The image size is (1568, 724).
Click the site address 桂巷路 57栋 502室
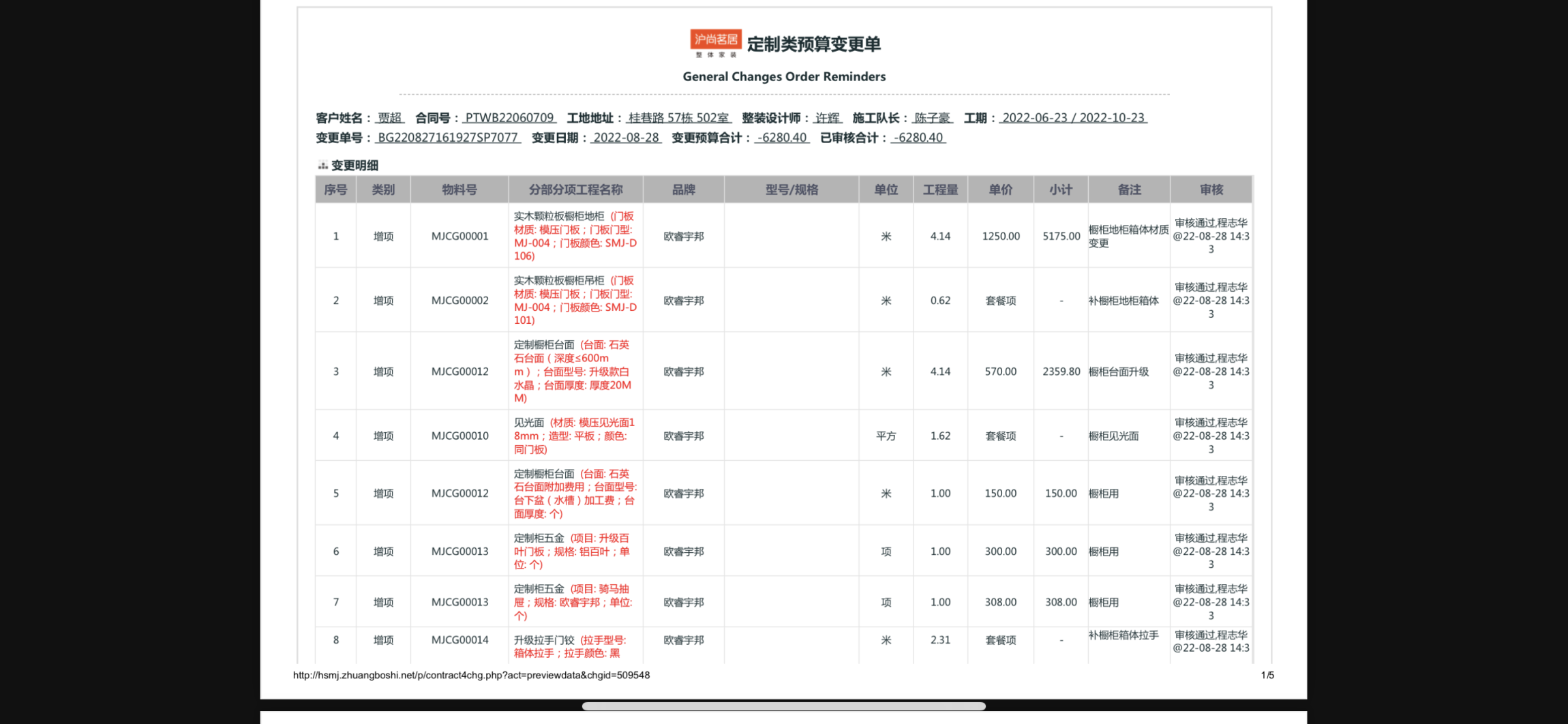678,118
